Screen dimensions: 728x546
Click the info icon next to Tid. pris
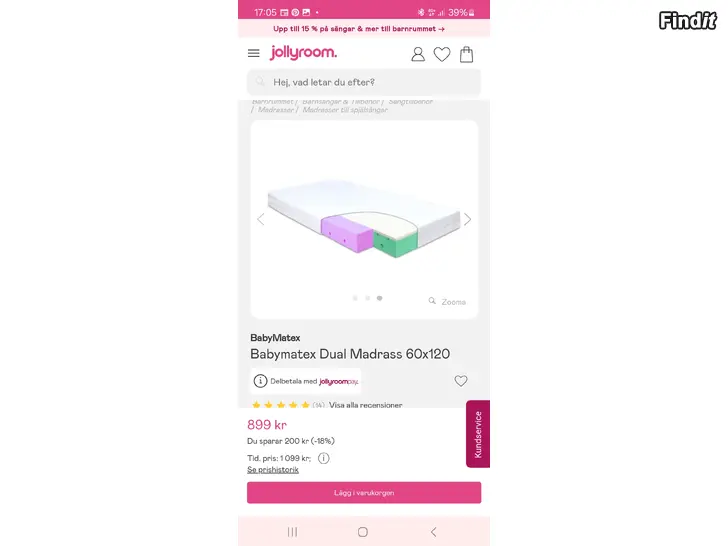324,458
